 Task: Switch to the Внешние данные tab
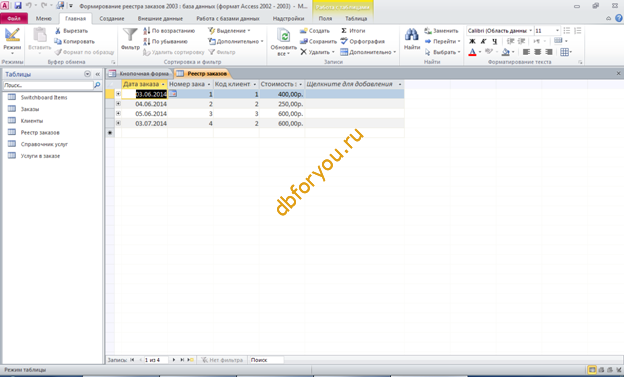[160, 18]
